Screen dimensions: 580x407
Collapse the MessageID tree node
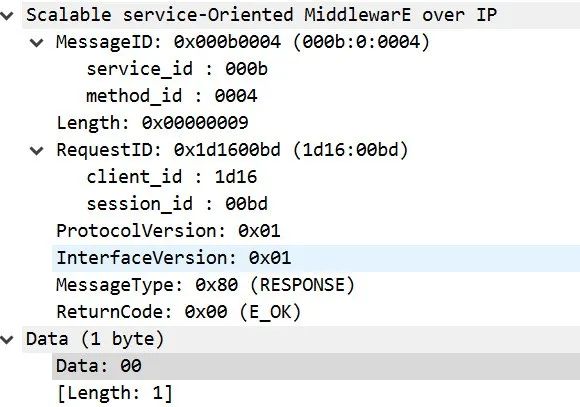(x=37, y=43)
